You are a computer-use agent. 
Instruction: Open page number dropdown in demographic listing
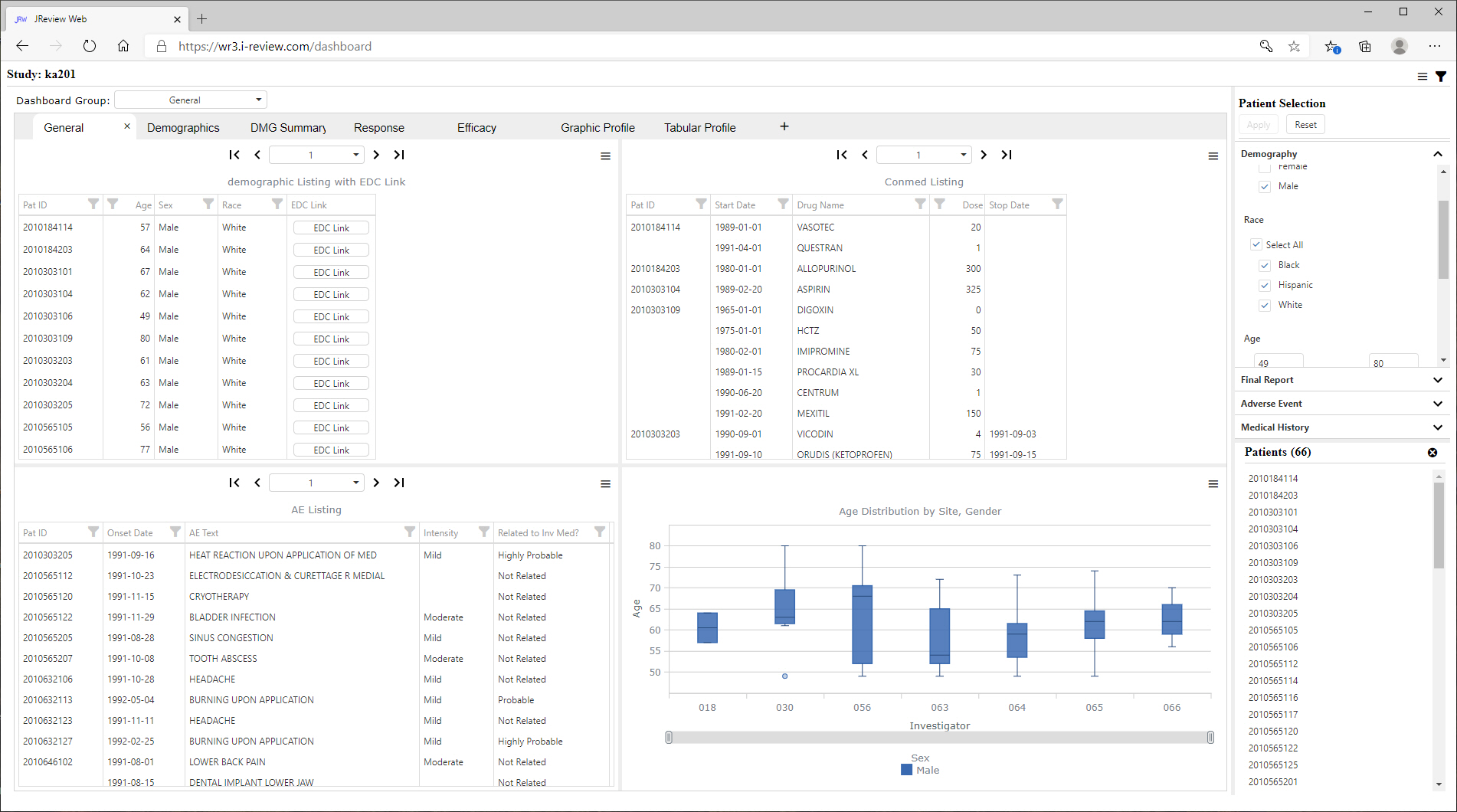pyautogui.click(x=316, y=155)
